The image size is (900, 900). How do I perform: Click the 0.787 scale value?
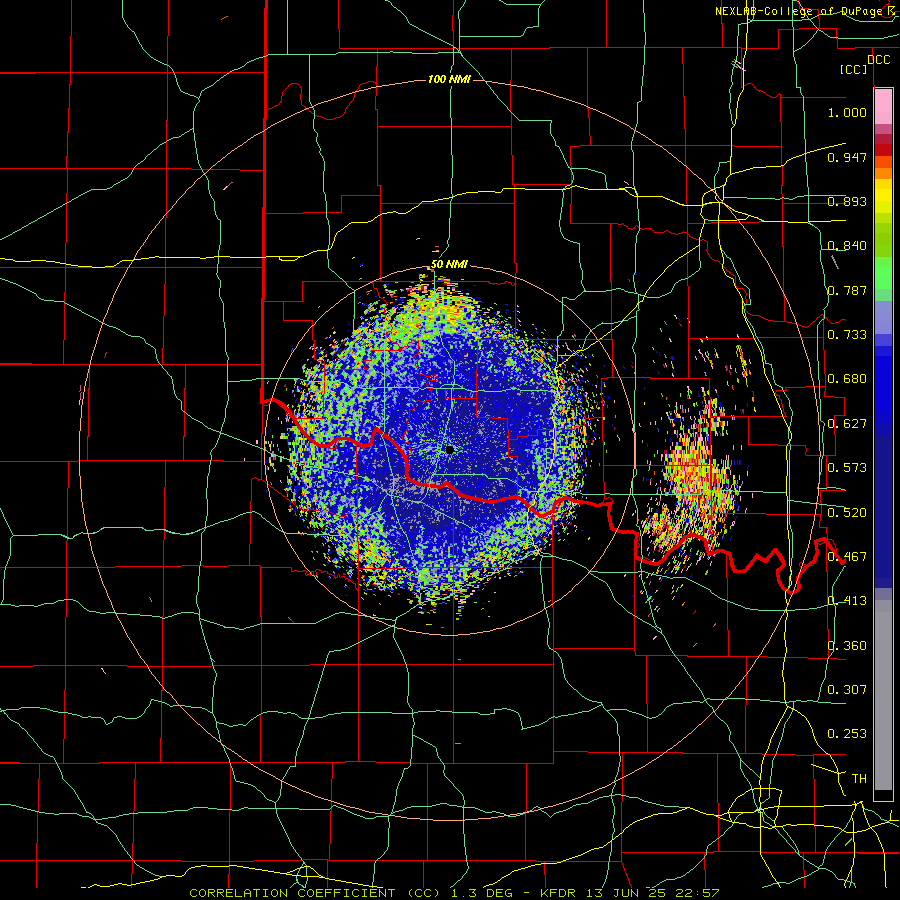847,290
